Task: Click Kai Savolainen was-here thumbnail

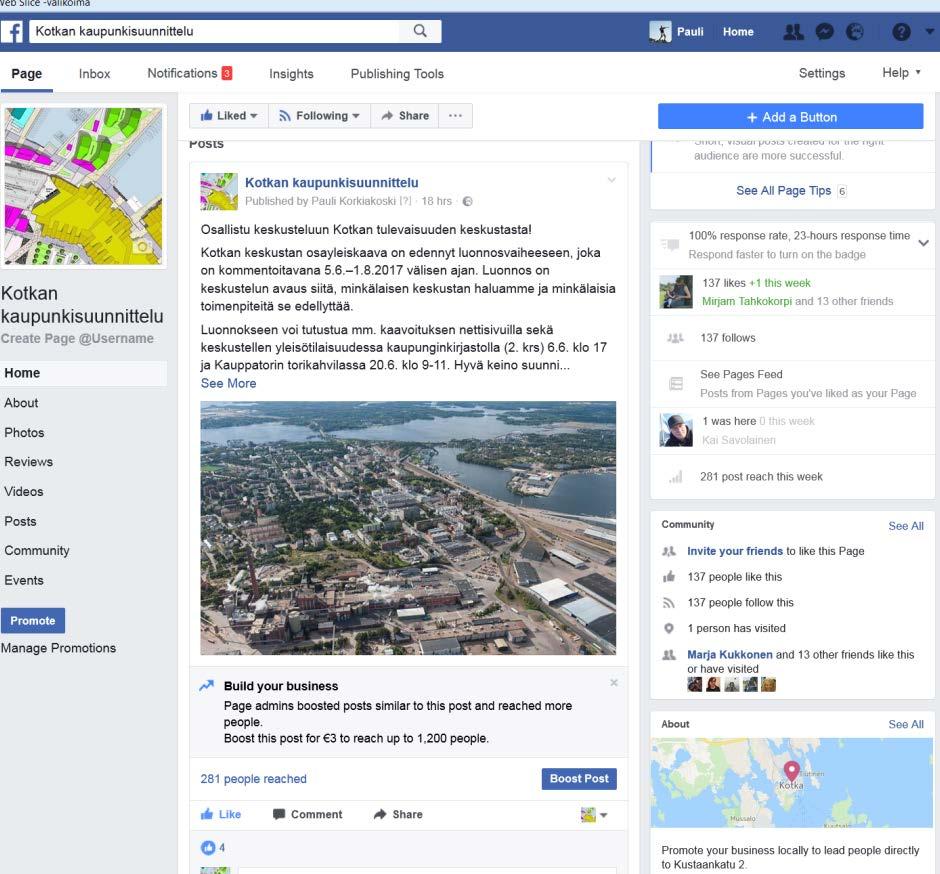Action: [x=676, y=430]
